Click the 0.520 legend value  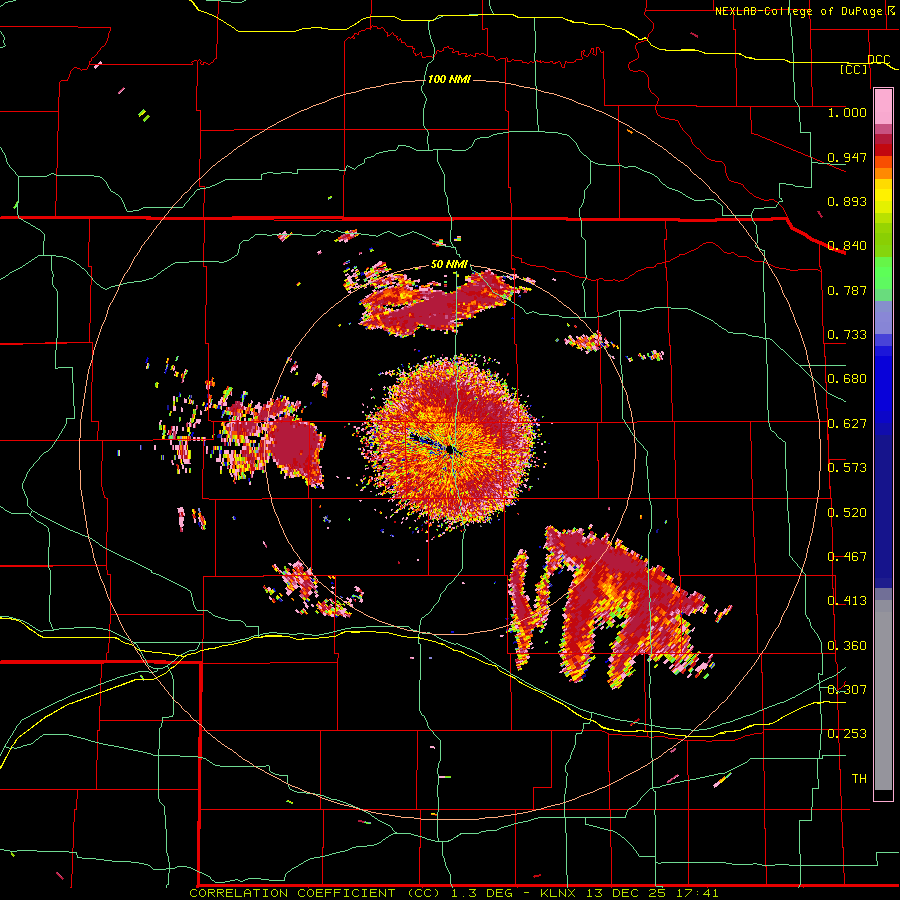tap(847, 513)
